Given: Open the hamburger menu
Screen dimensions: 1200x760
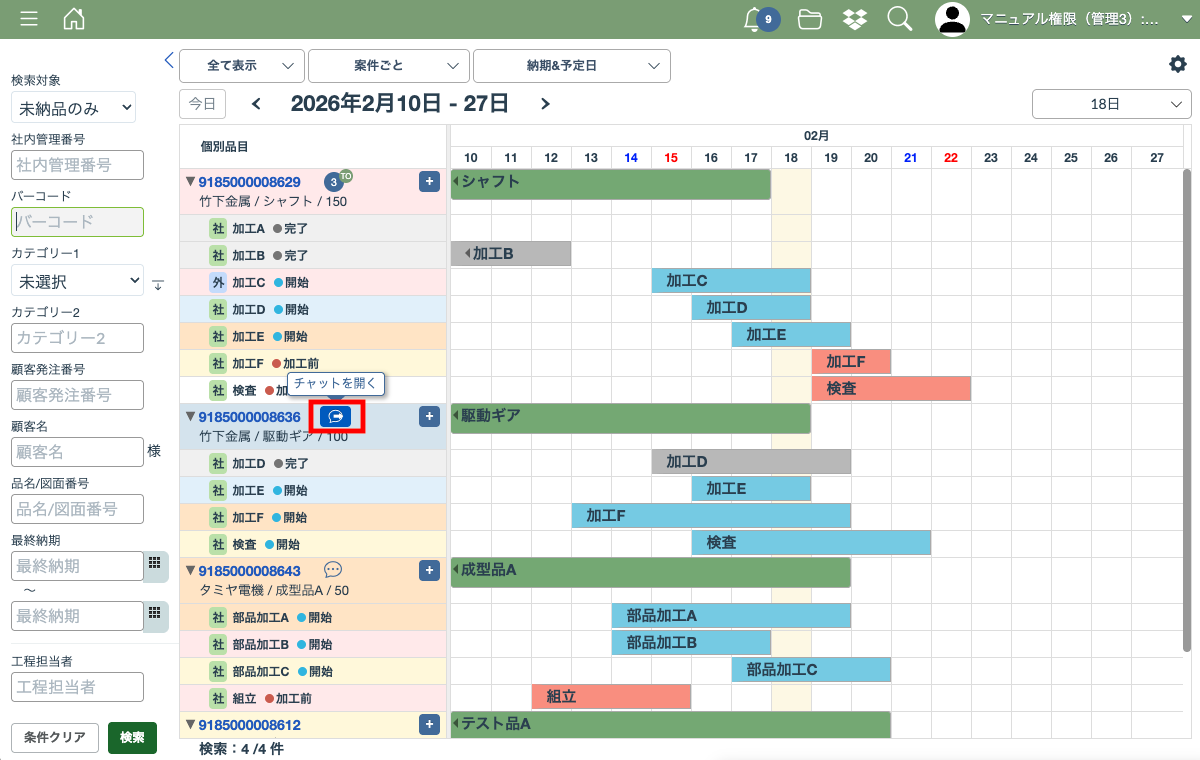Looking at the screenshot, I should coord(29,19).
